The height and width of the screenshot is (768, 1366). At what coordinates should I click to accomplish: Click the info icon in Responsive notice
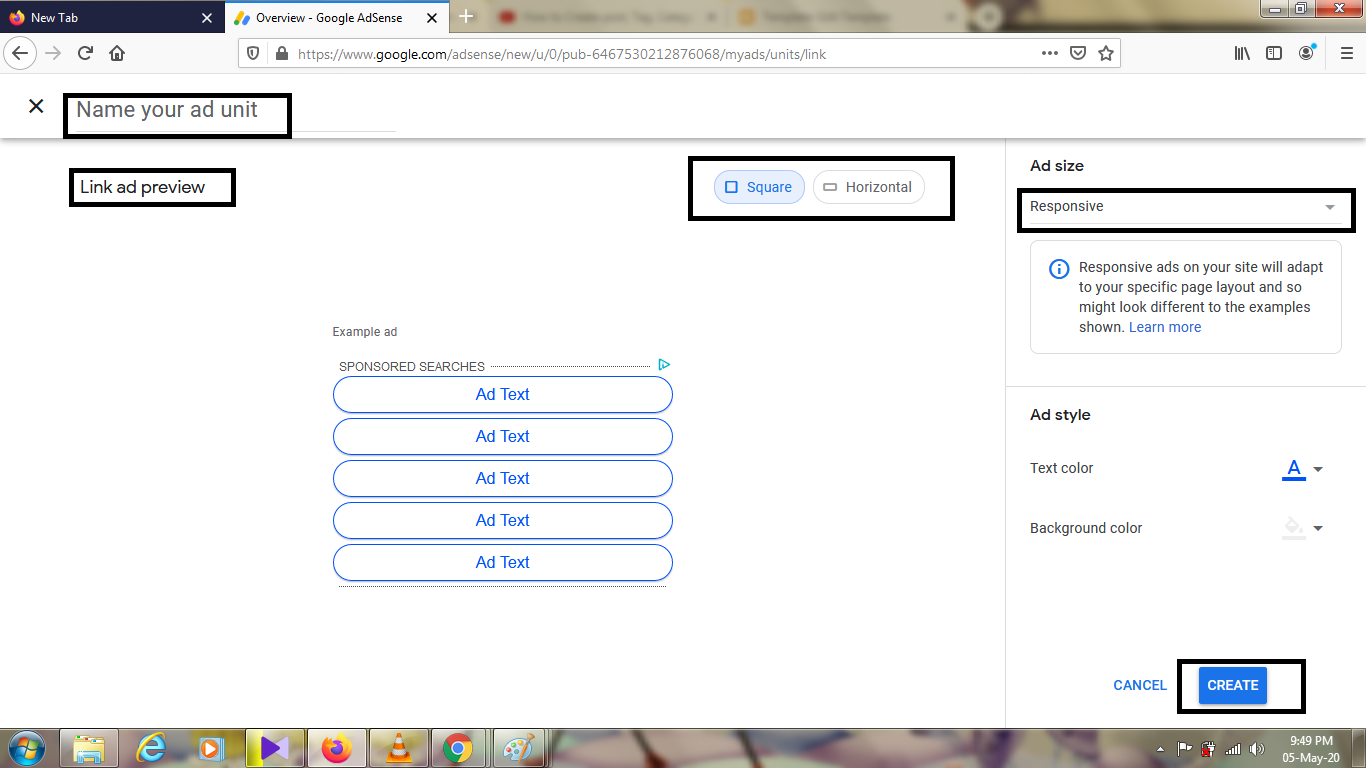(x=1057, y=269)
